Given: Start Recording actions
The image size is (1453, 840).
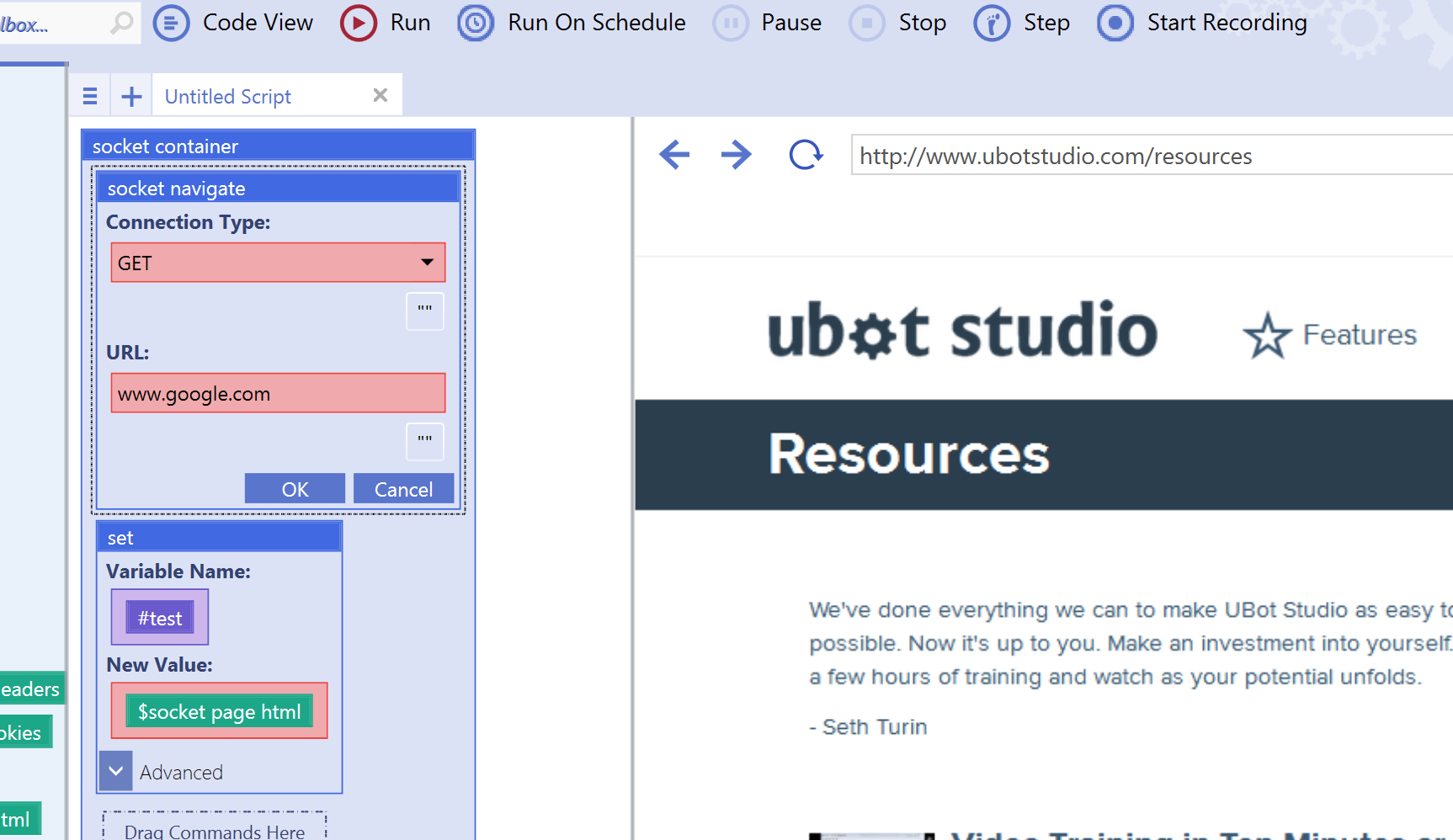Looking at the screenshot, I should point(1202,23).
